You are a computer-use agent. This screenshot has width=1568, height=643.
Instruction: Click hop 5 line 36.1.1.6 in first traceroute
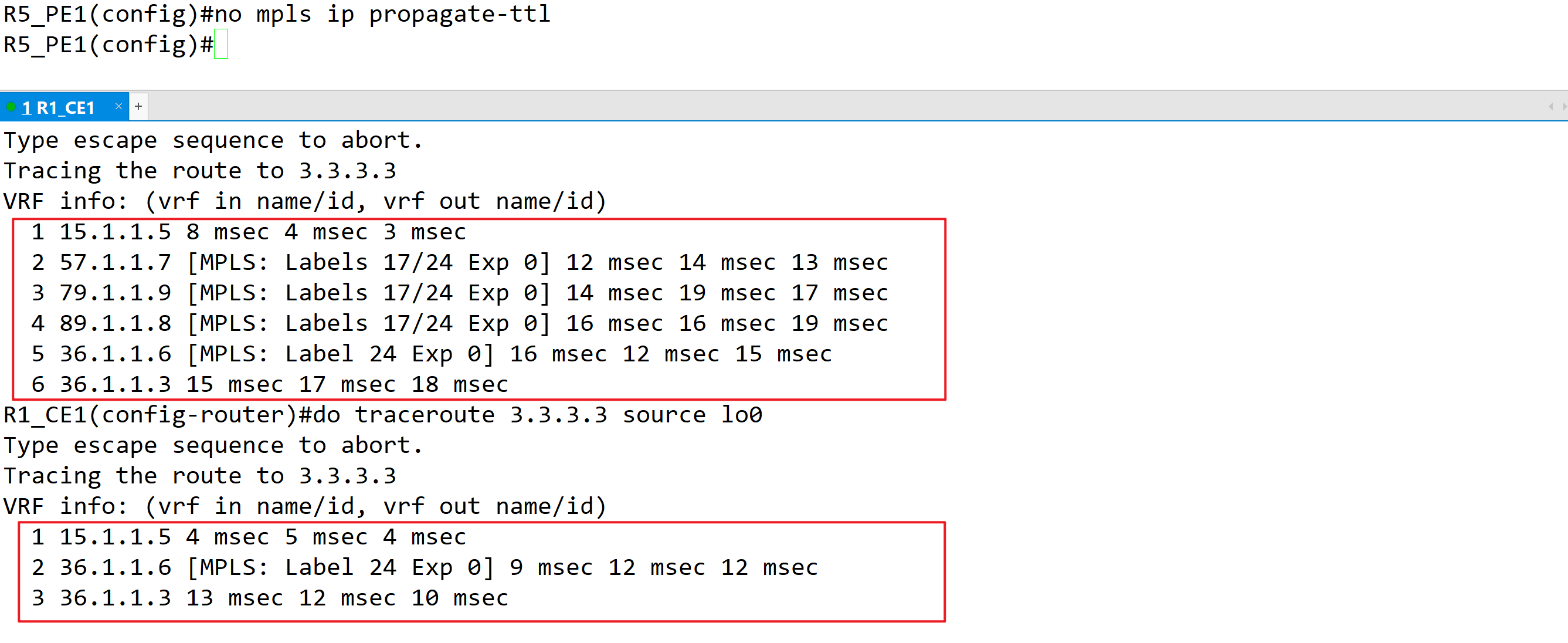(x=431, y=354)
